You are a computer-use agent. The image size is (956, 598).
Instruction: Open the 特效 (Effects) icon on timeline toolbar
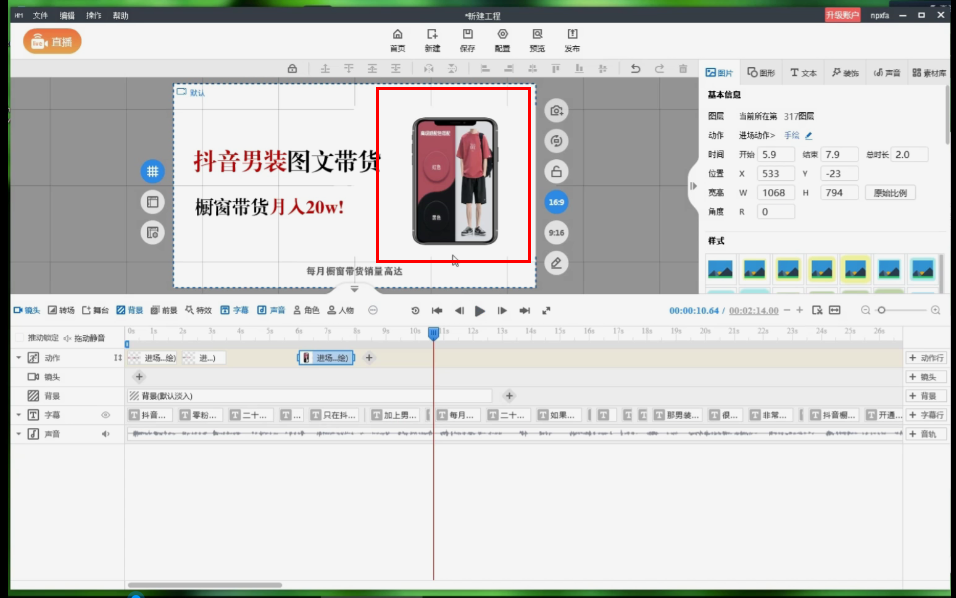[194, 310]
